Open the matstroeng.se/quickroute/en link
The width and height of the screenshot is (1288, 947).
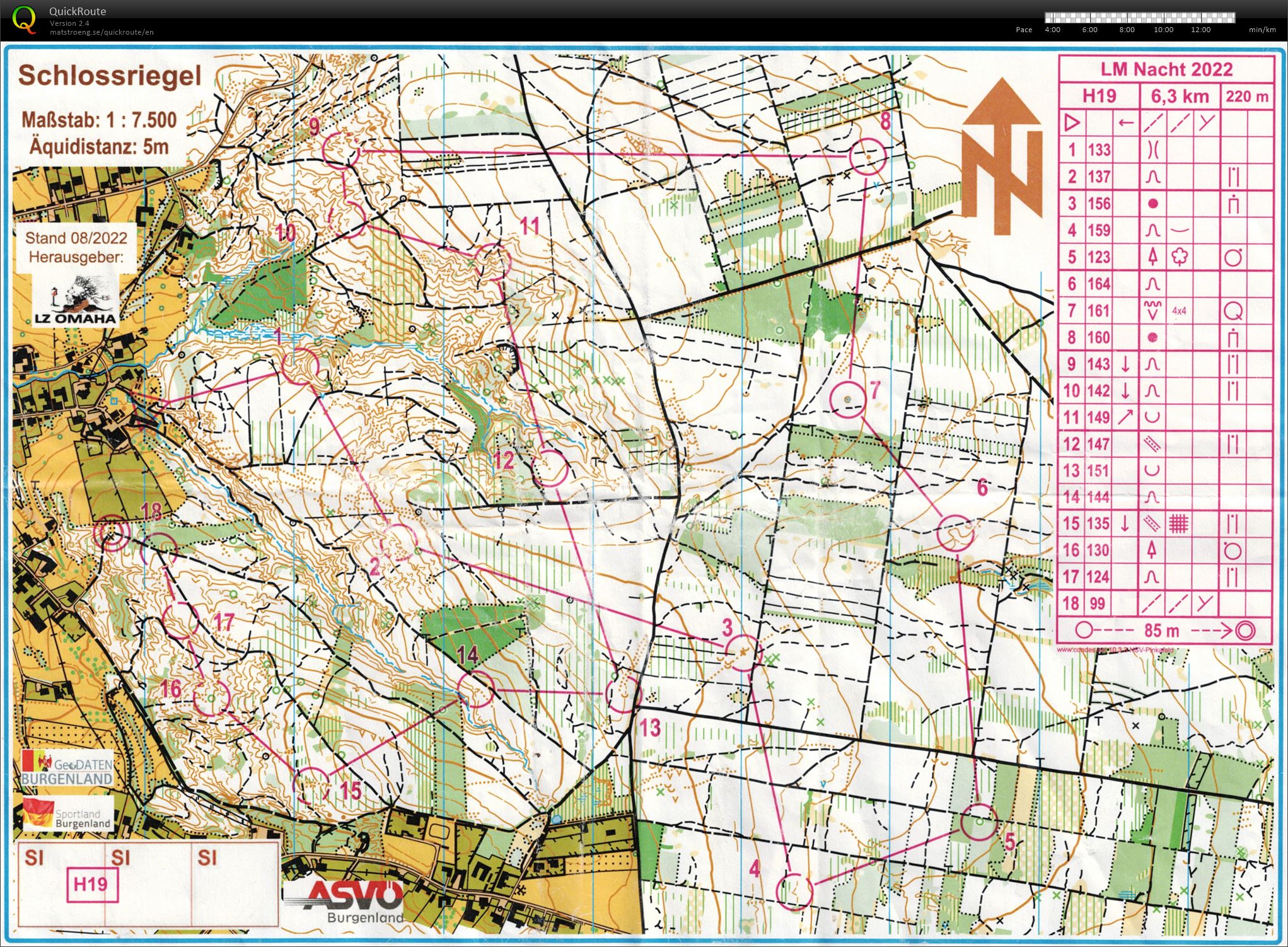pos(102,32)
